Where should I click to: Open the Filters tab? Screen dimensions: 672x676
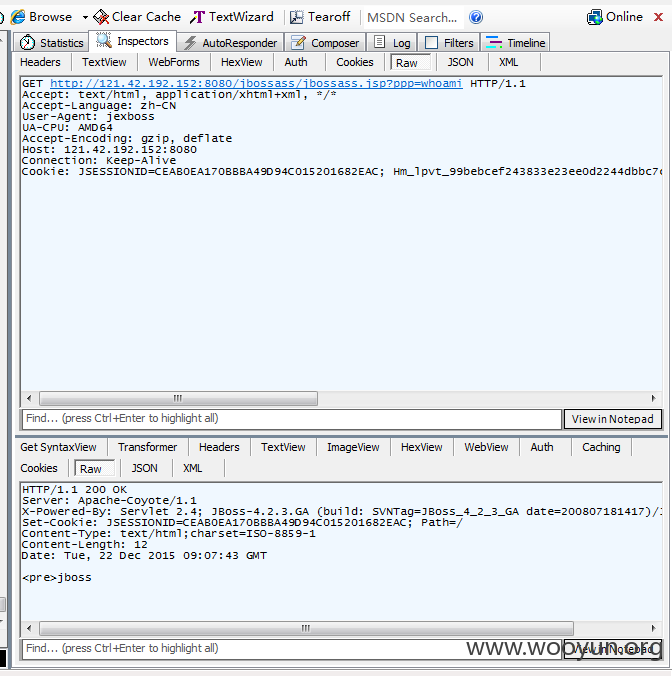point(449,43)
